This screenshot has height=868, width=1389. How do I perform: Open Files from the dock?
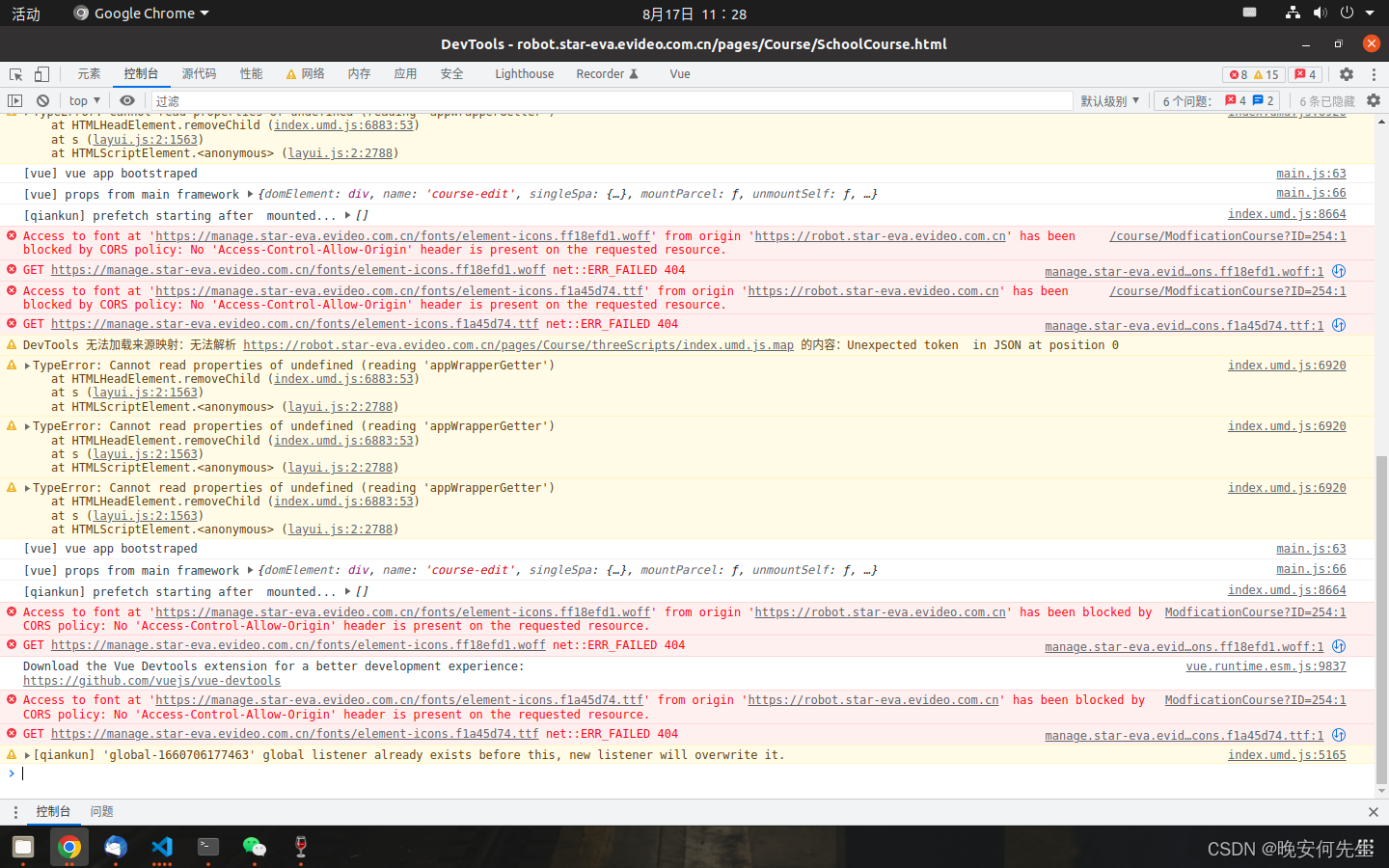pyautogui.click(x=23, y=847)
